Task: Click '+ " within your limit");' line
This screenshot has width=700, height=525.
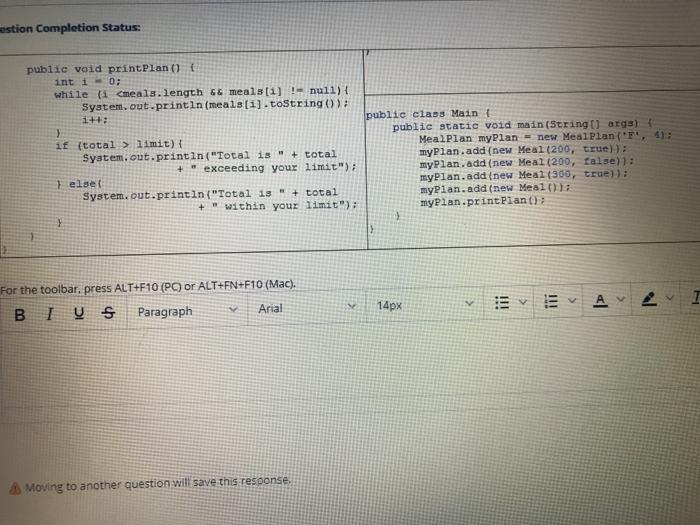Action: click(x=278, y=206)
